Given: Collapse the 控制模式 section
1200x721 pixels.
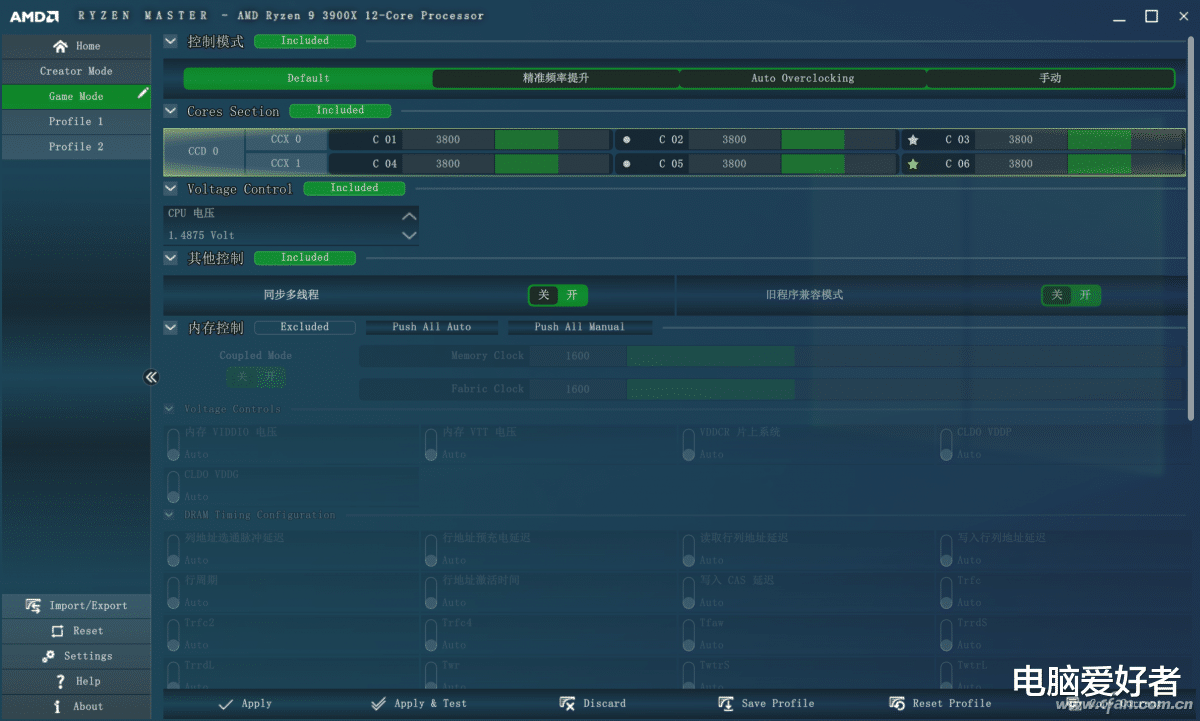Looking at the screenshot, I should (x=170, y=41).
